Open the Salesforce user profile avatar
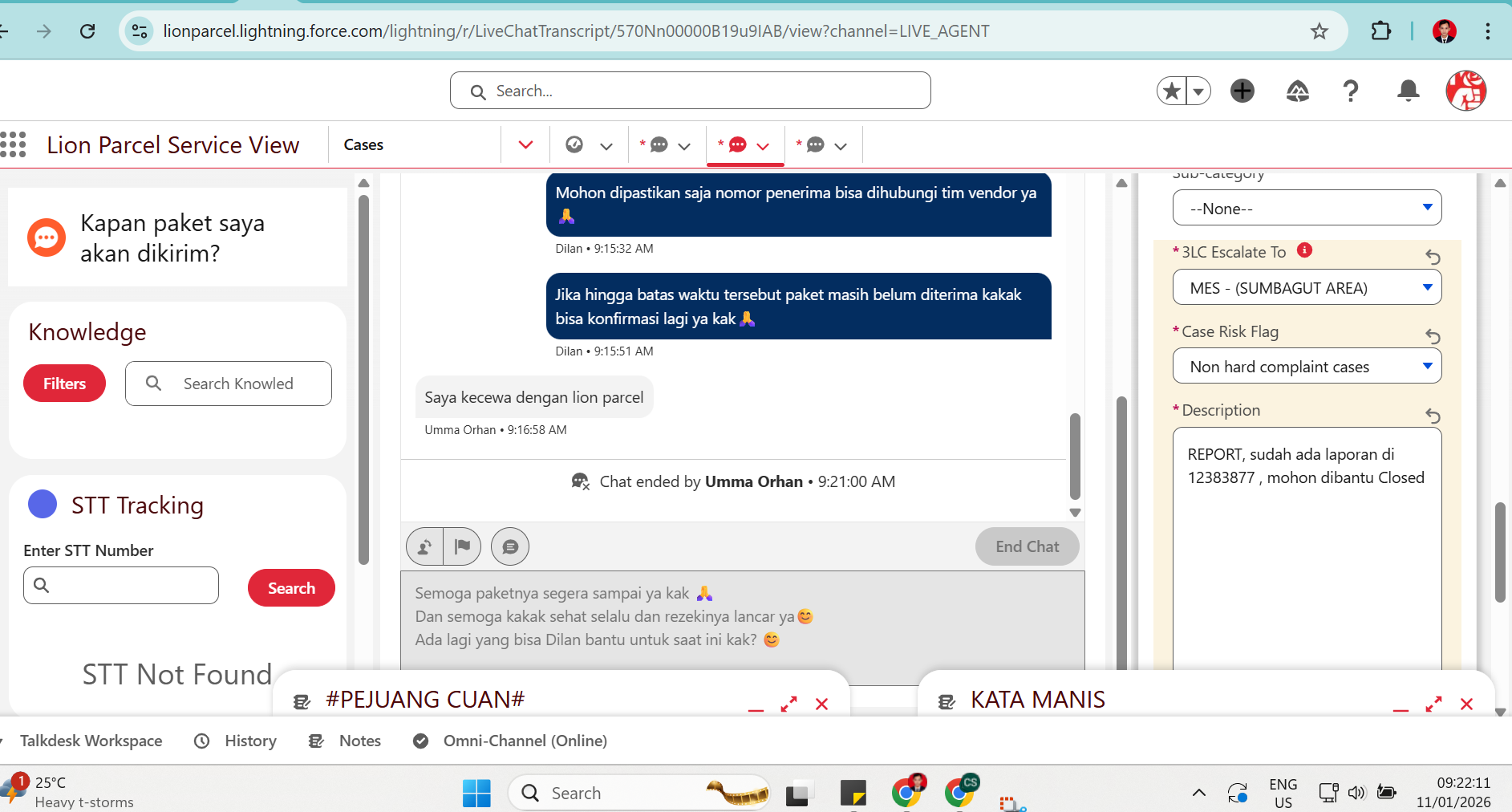This screenshot has height=812, width=1512. tap(1465, 91)
